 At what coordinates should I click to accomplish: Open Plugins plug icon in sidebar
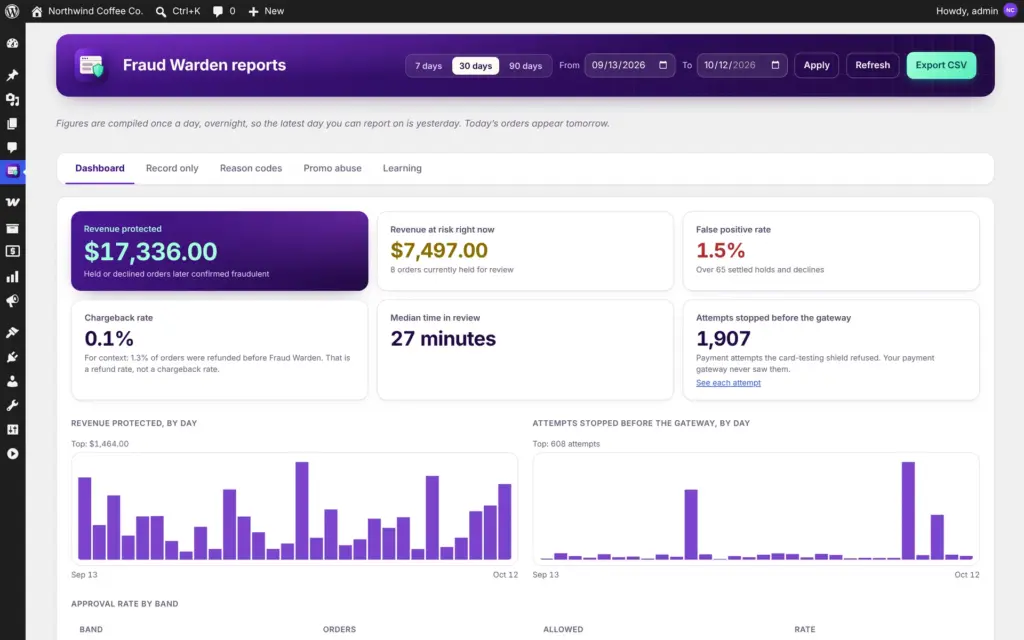click(x=12, y=357)
